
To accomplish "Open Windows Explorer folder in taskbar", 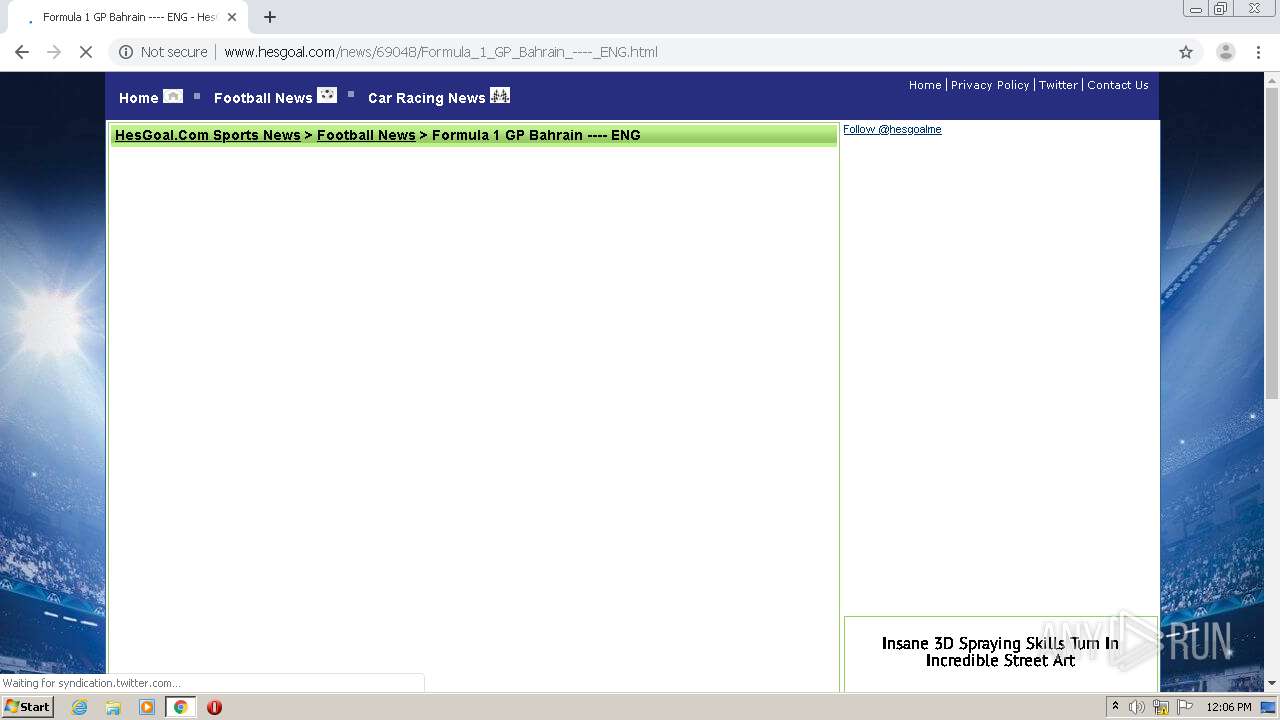I will pos(113,707).
